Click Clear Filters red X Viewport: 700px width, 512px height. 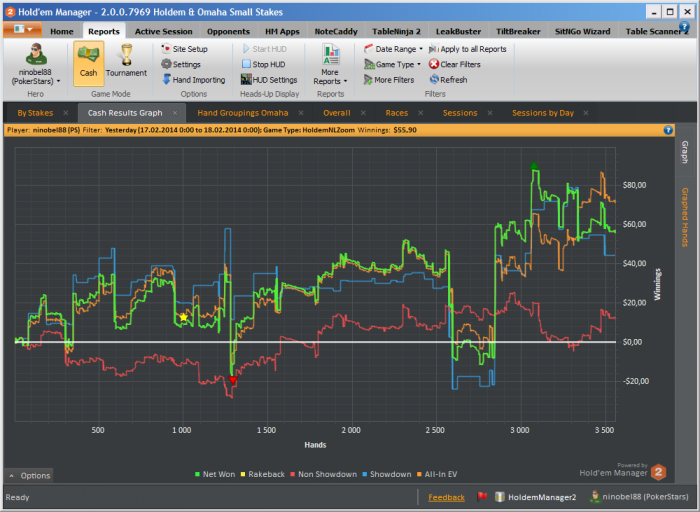tap(434, 64)
